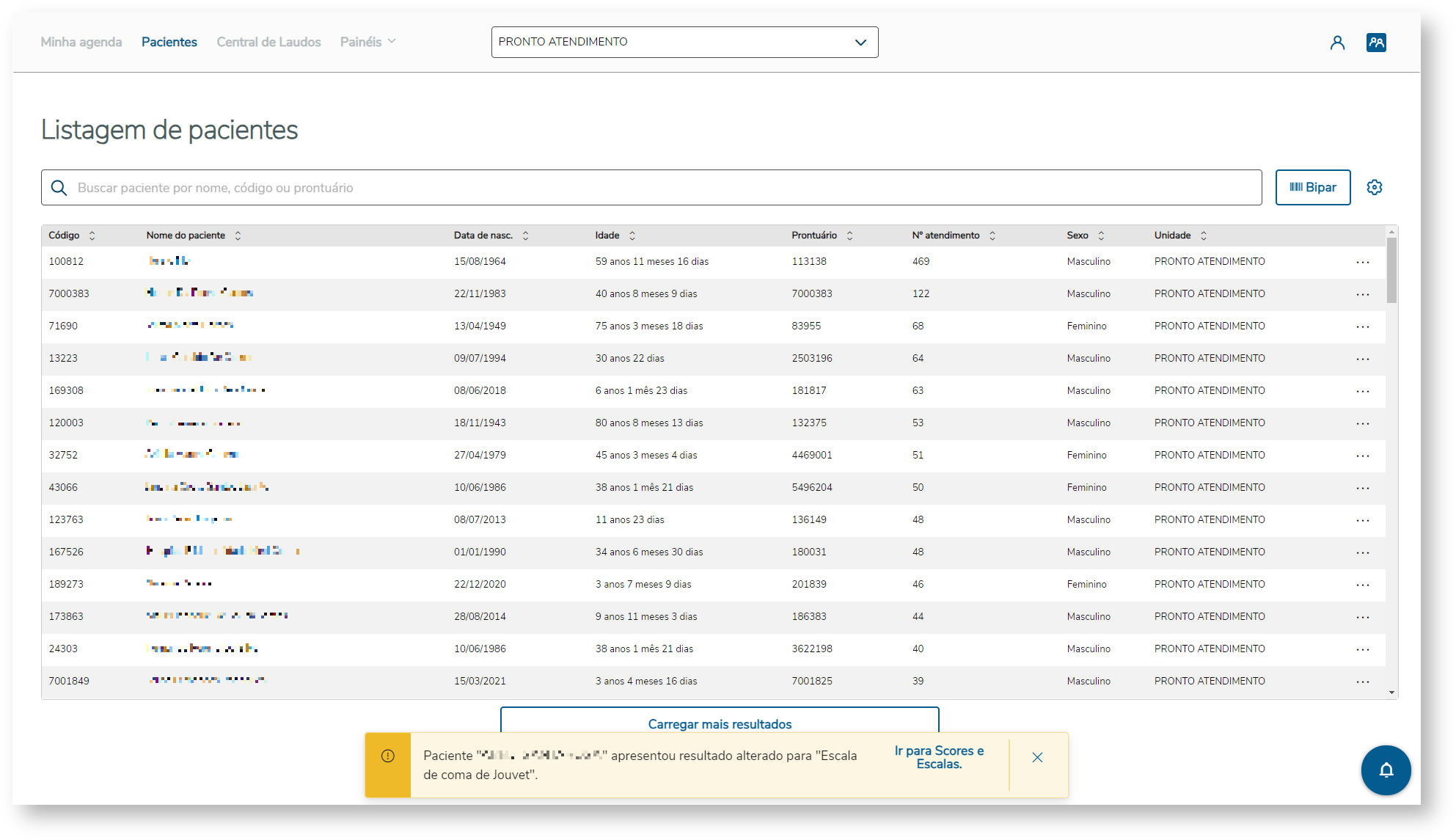
Task: Sort table by Código column
Action: coord(92,235)
